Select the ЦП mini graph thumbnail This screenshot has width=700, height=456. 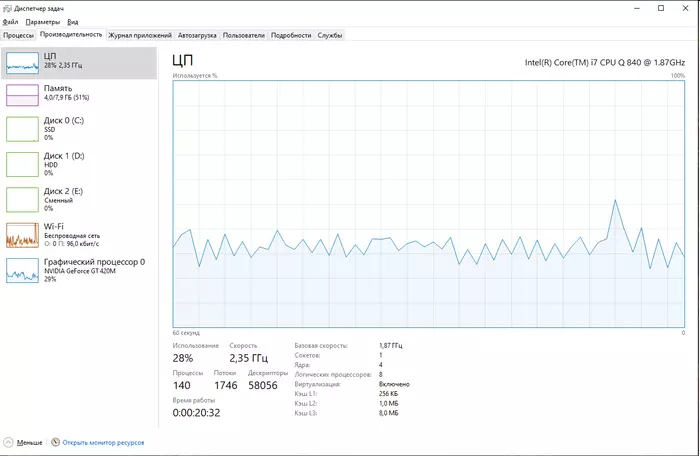(22, 63)
